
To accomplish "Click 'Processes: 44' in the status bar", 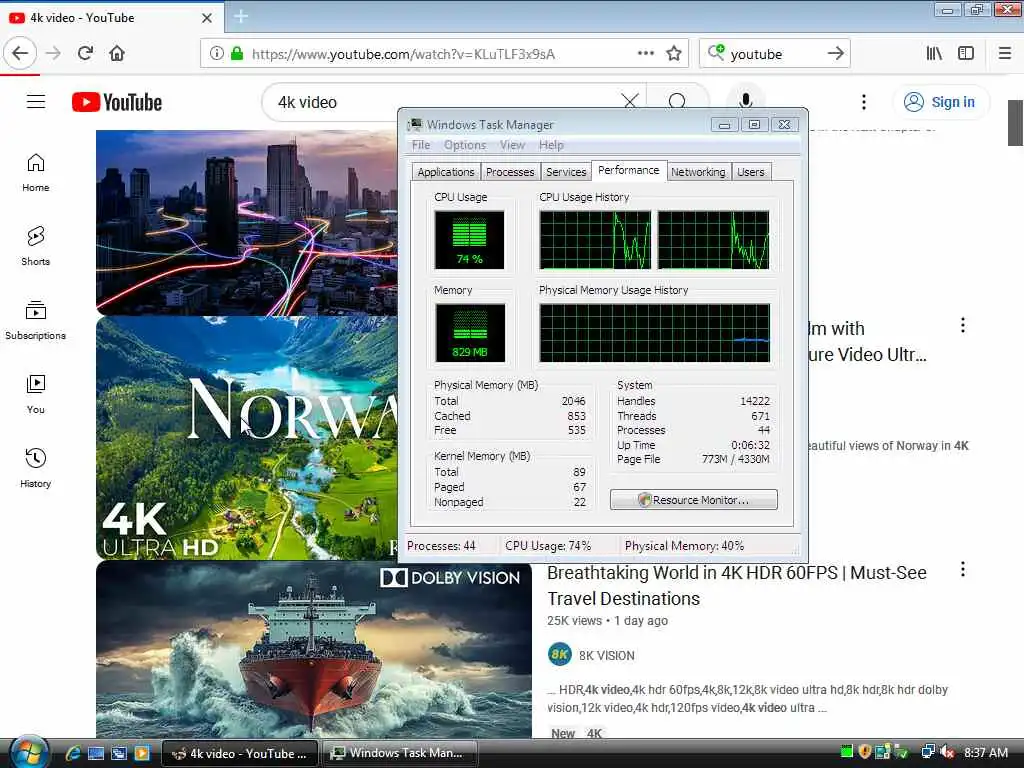I will [x=441, y=546].
